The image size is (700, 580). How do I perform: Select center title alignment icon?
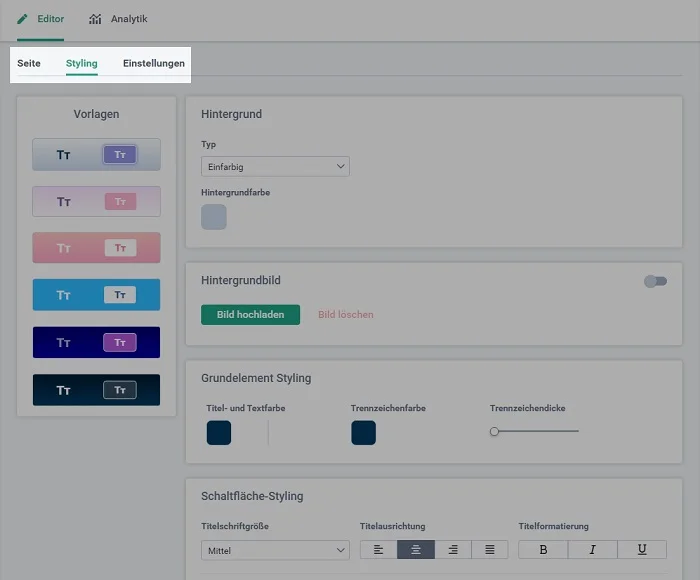point(415,550)
